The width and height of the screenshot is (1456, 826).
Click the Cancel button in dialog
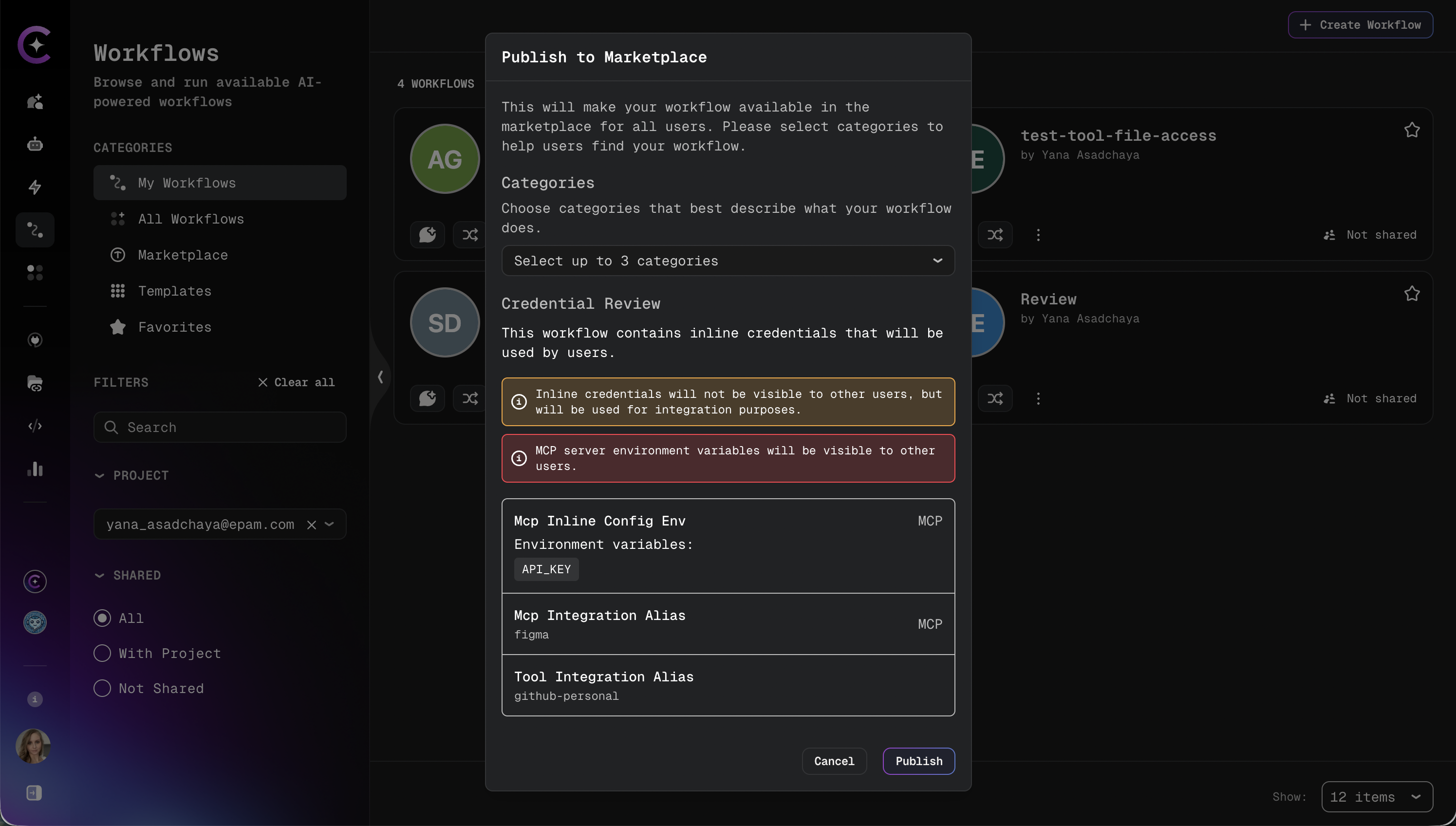coord(834,761)
